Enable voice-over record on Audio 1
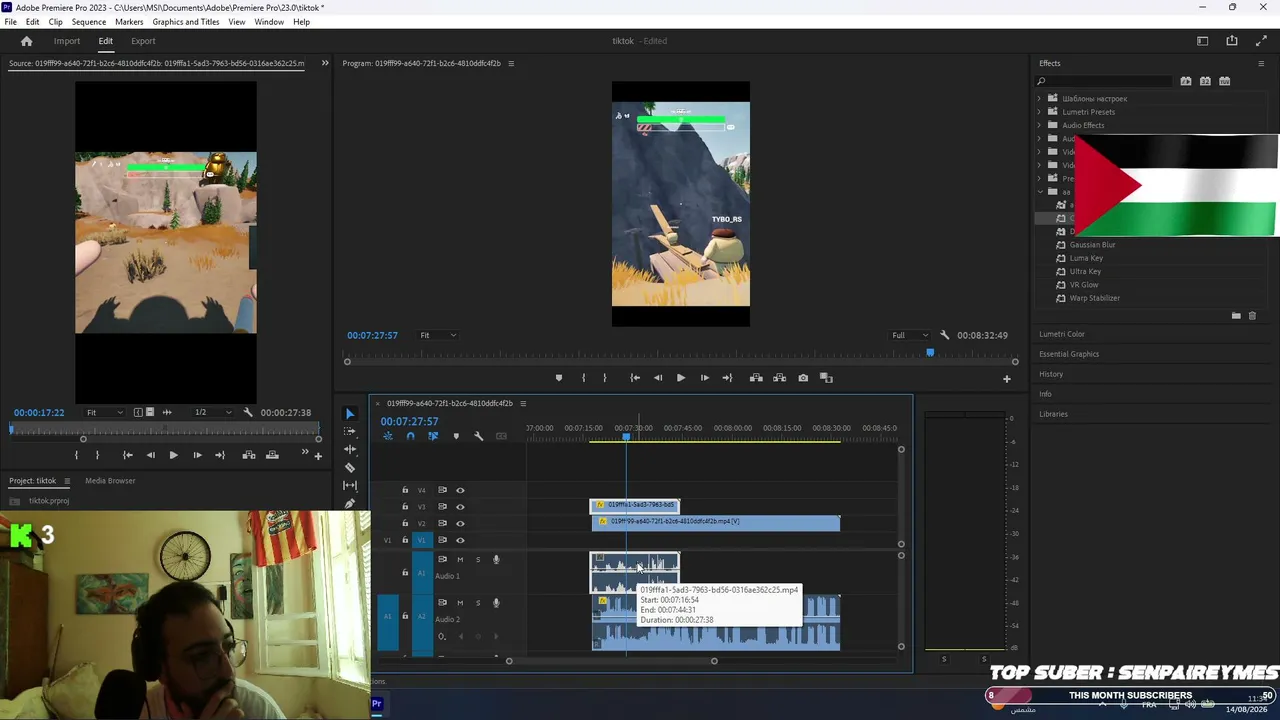Viewport: 1280px width, 720px height. click(x=496, y=559)
